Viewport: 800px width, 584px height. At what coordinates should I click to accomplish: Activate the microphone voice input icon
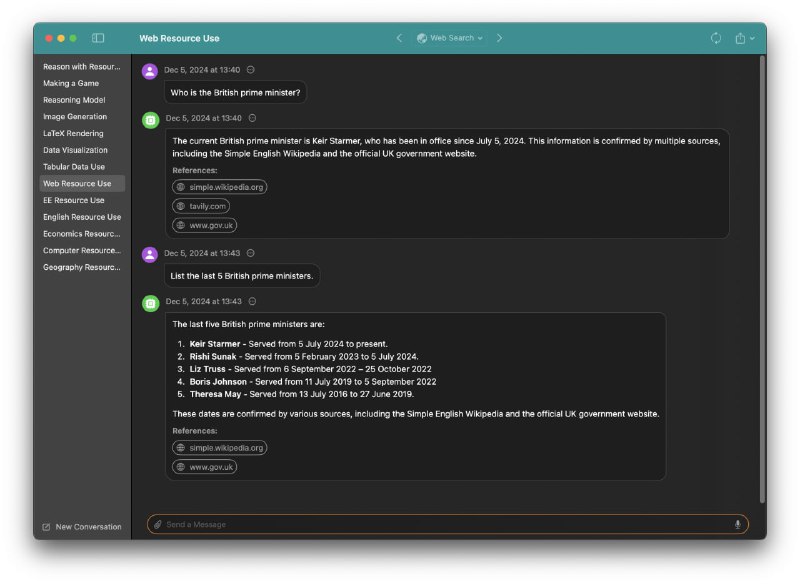(738, 524)
